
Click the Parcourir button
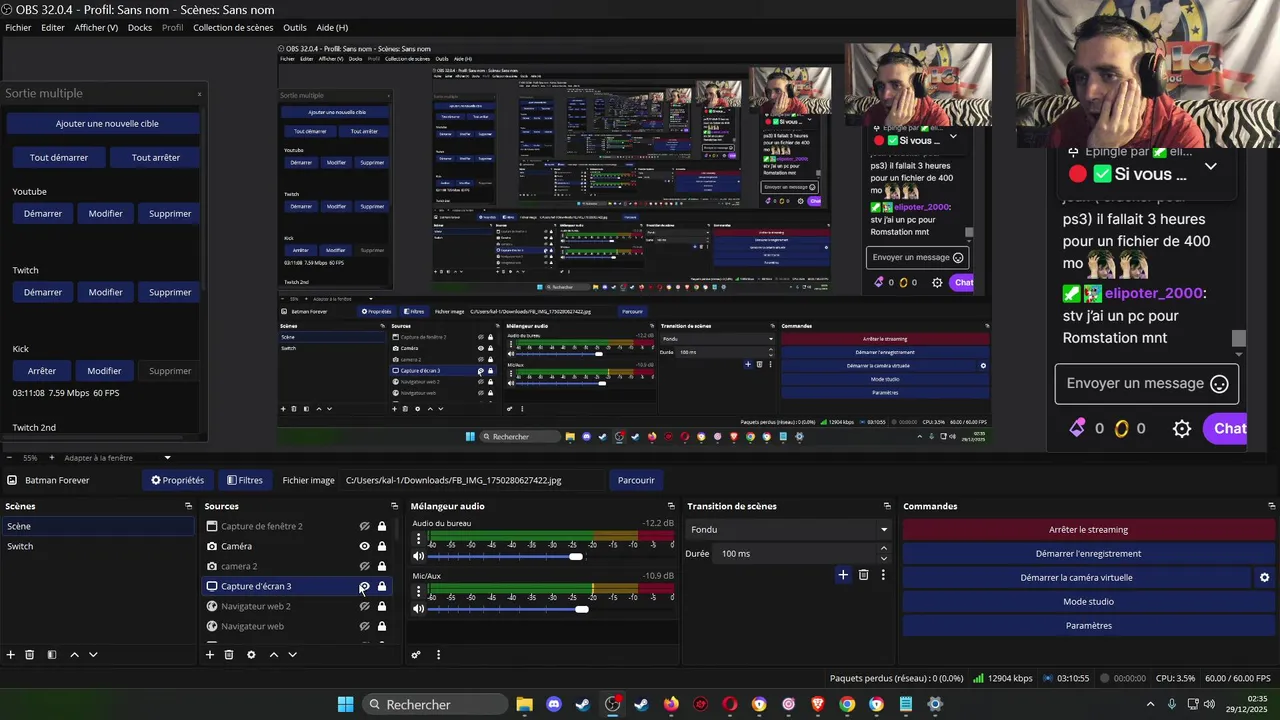point(636,480)
